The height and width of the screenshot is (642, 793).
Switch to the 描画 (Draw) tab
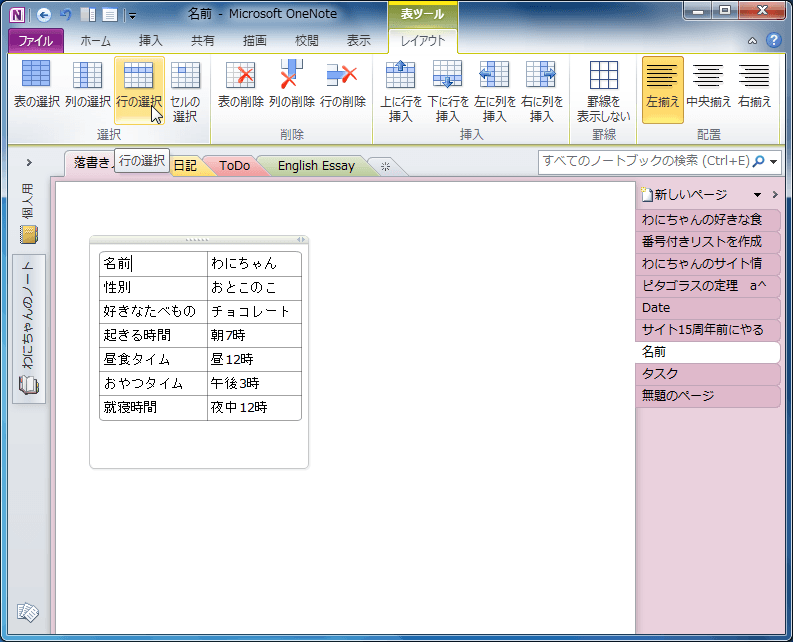[254, 41]
